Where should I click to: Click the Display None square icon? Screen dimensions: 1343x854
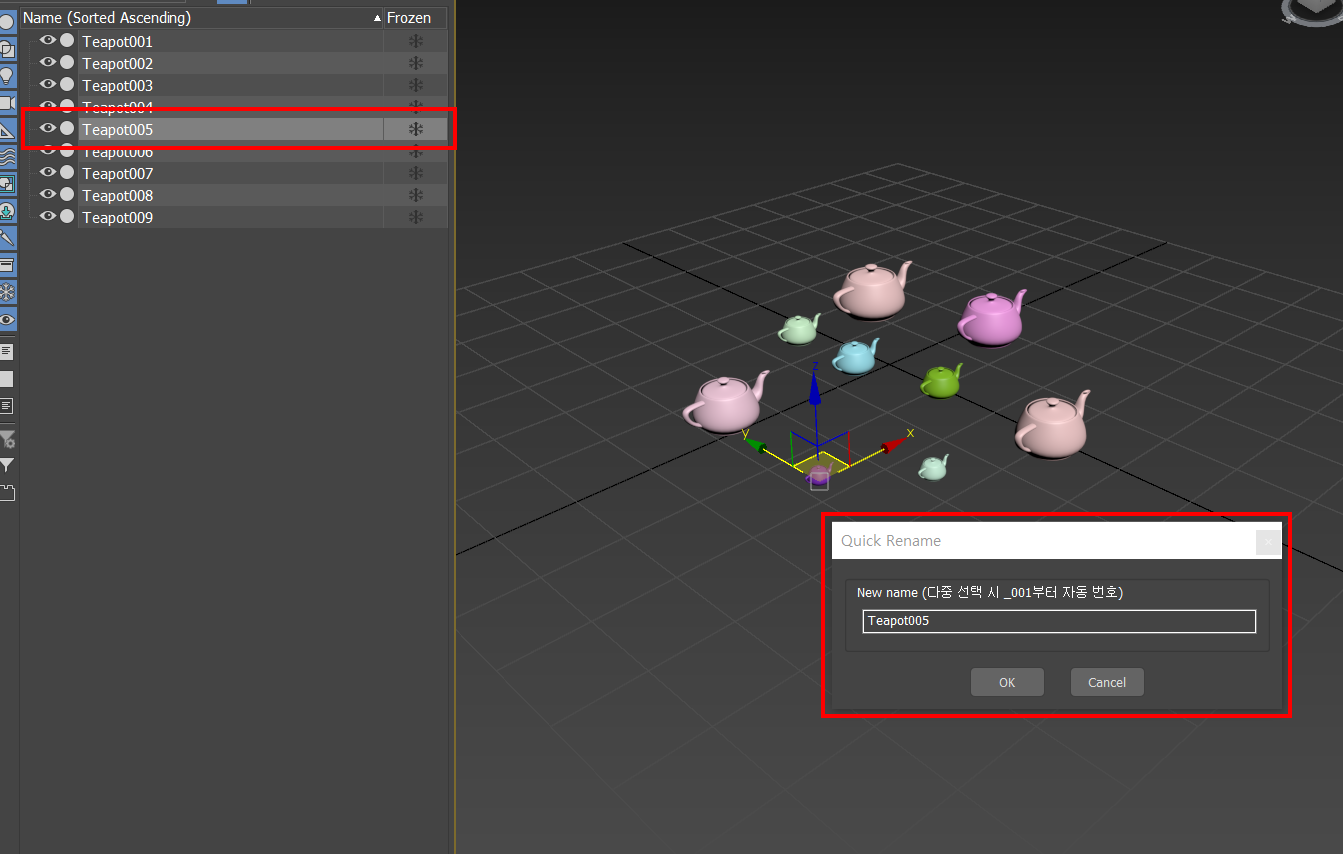tap(6, 379)
